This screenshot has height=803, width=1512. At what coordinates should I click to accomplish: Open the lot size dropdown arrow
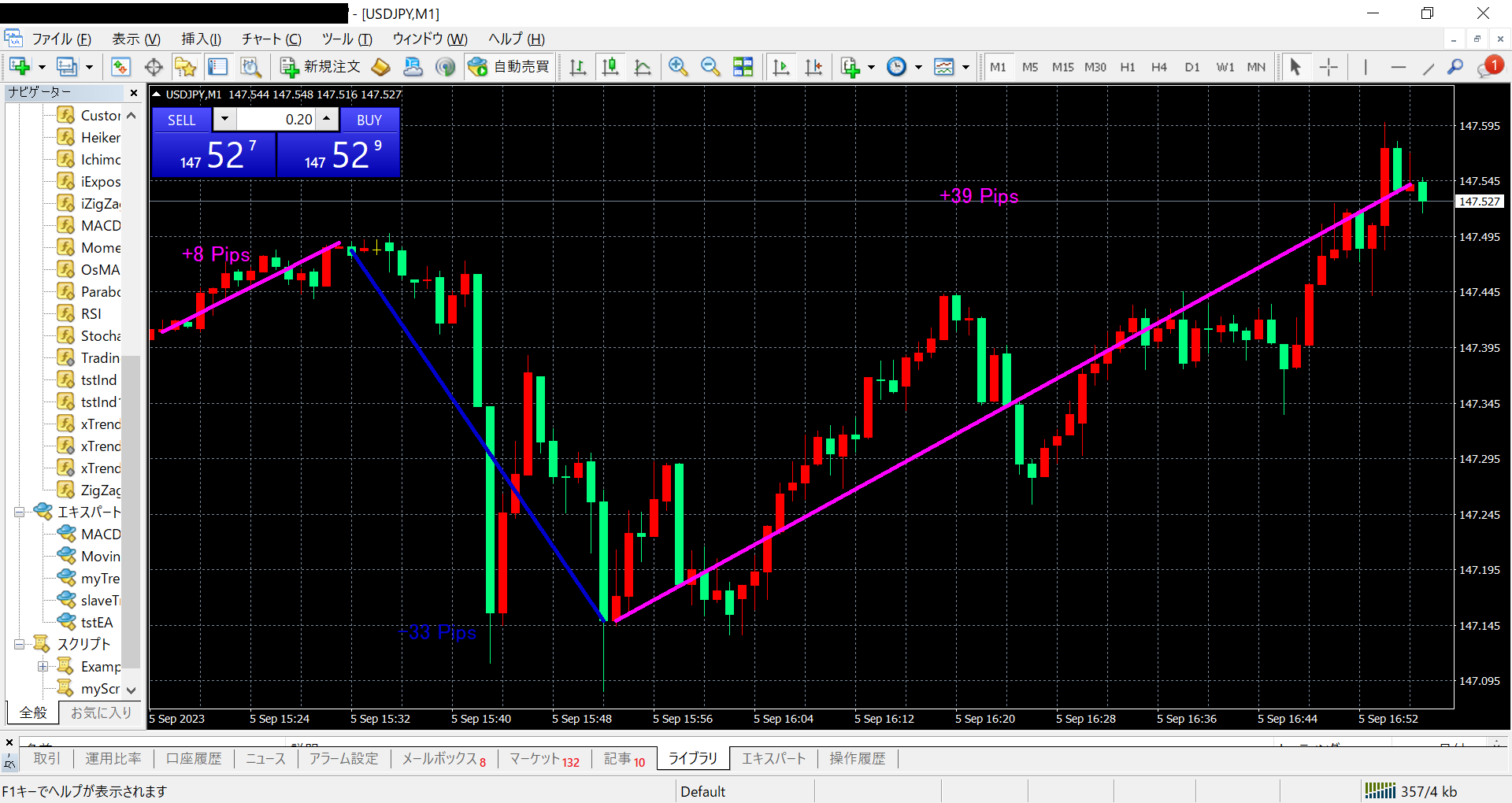224,120
